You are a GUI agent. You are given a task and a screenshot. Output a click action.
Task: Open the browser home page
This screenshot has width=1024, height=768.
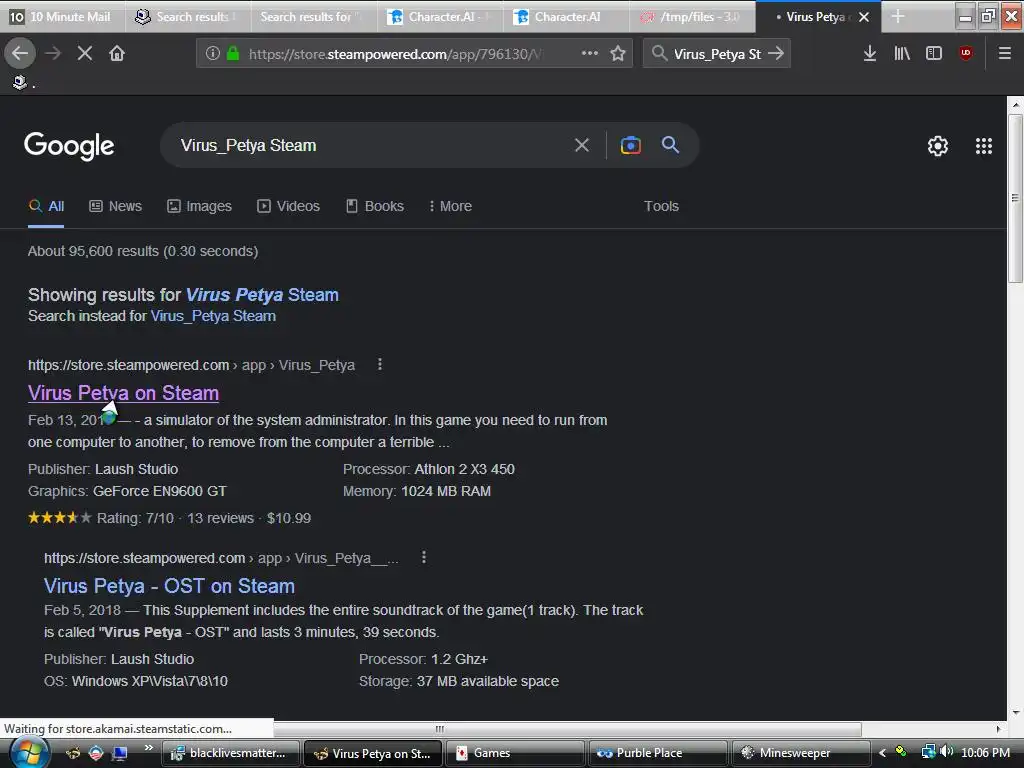click(x=117, y=54)
